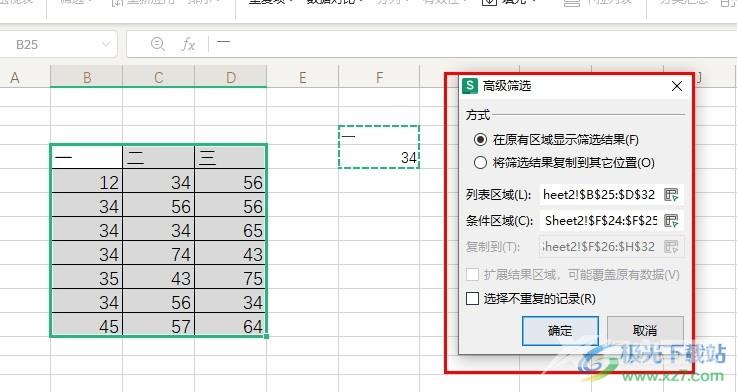This screenshot has height=392, width=737.
Task: Click cell with value 35
Action: 86,277
